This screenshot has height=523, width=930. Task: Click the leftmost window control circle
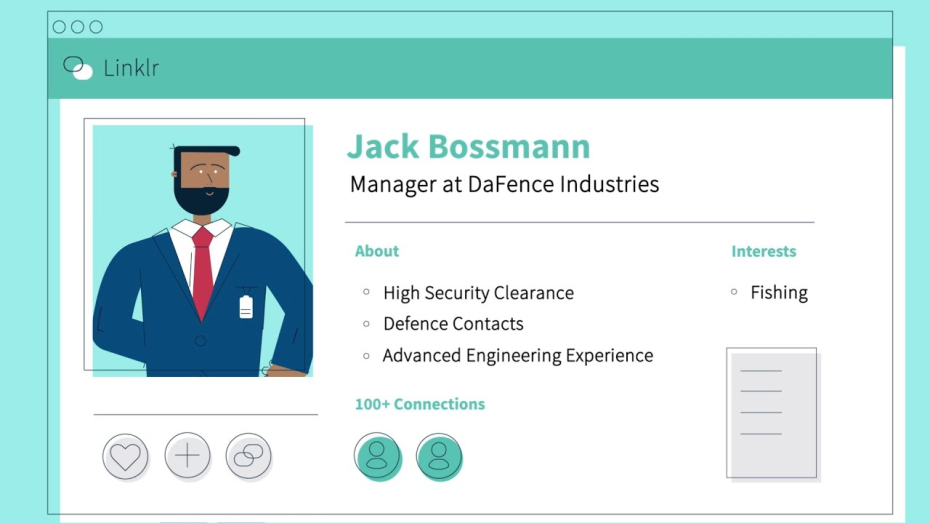click(x=59, y=27)
